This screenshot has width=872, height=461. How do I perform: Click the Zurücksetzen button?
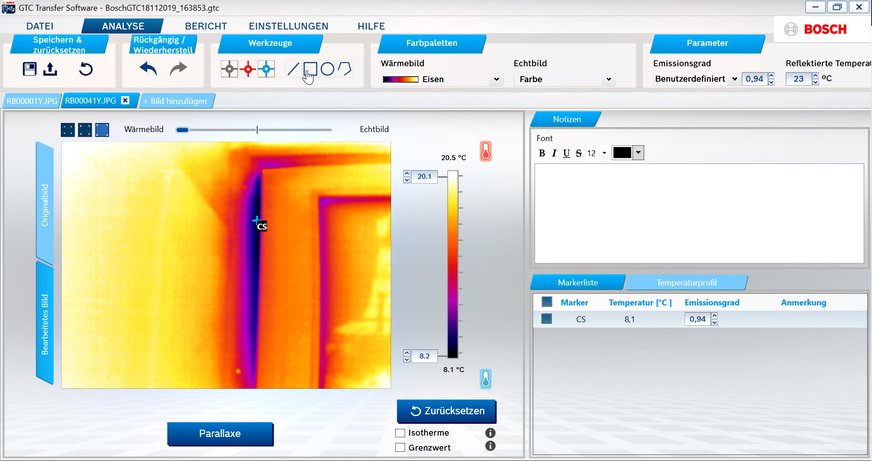446,411
